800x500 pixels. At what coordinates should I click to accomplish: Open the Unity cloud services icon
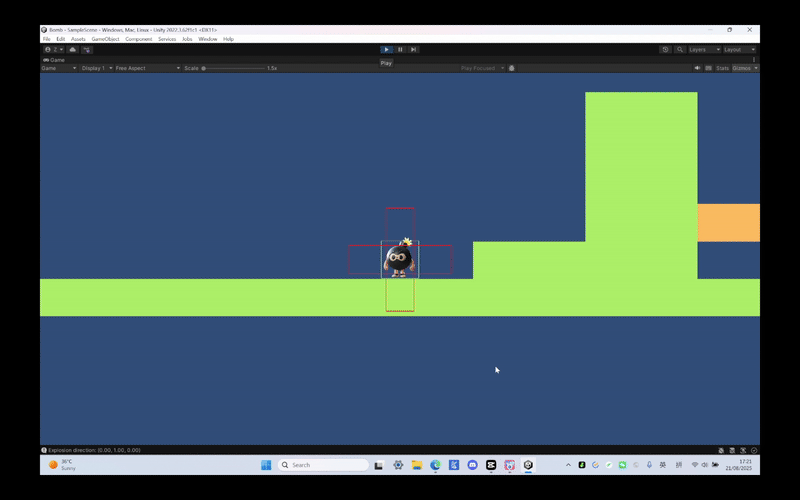tap(72, 49)
